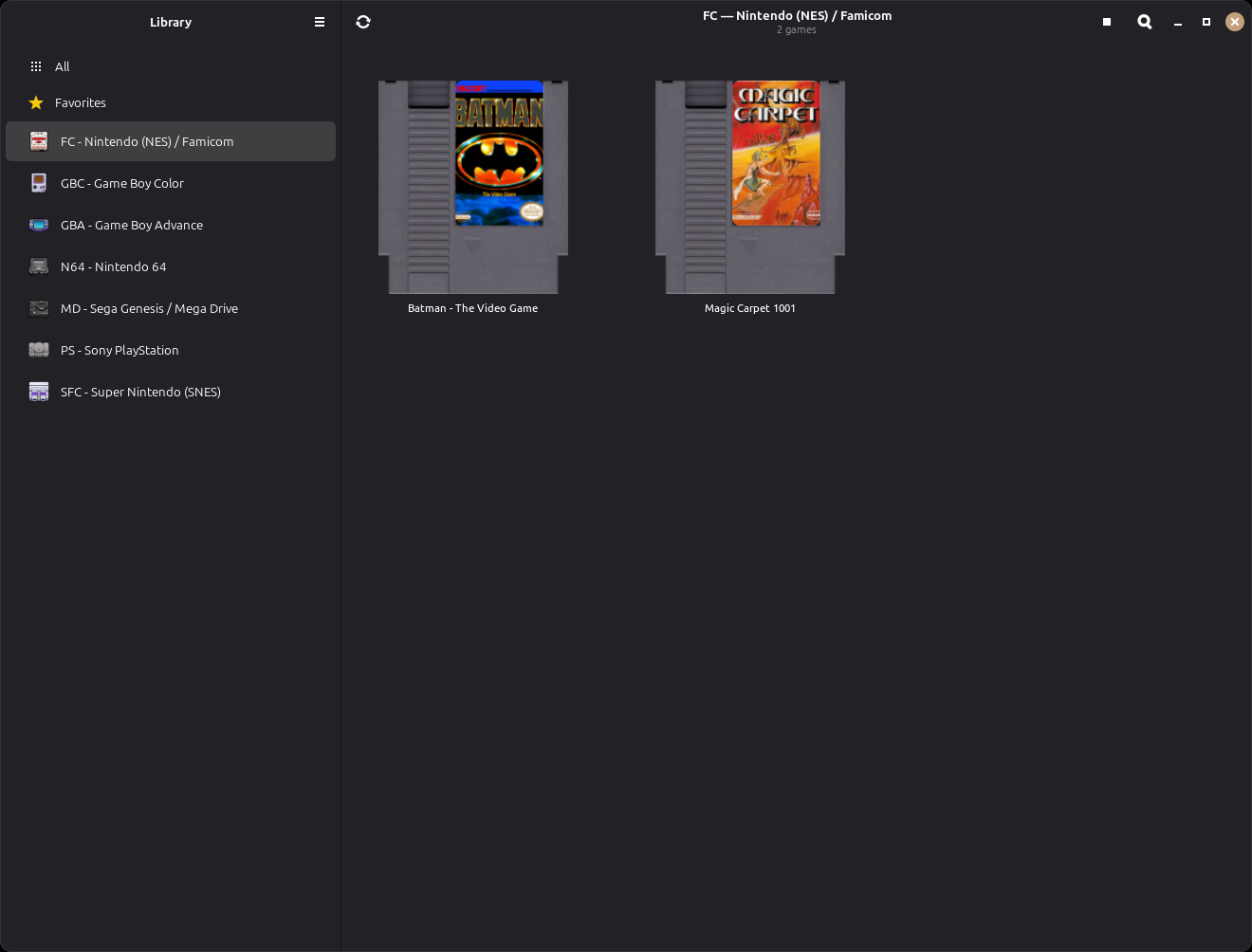1252x952 pixels.
Task: Close the window
Action: pyautogui.click(x=1235, y=22)
